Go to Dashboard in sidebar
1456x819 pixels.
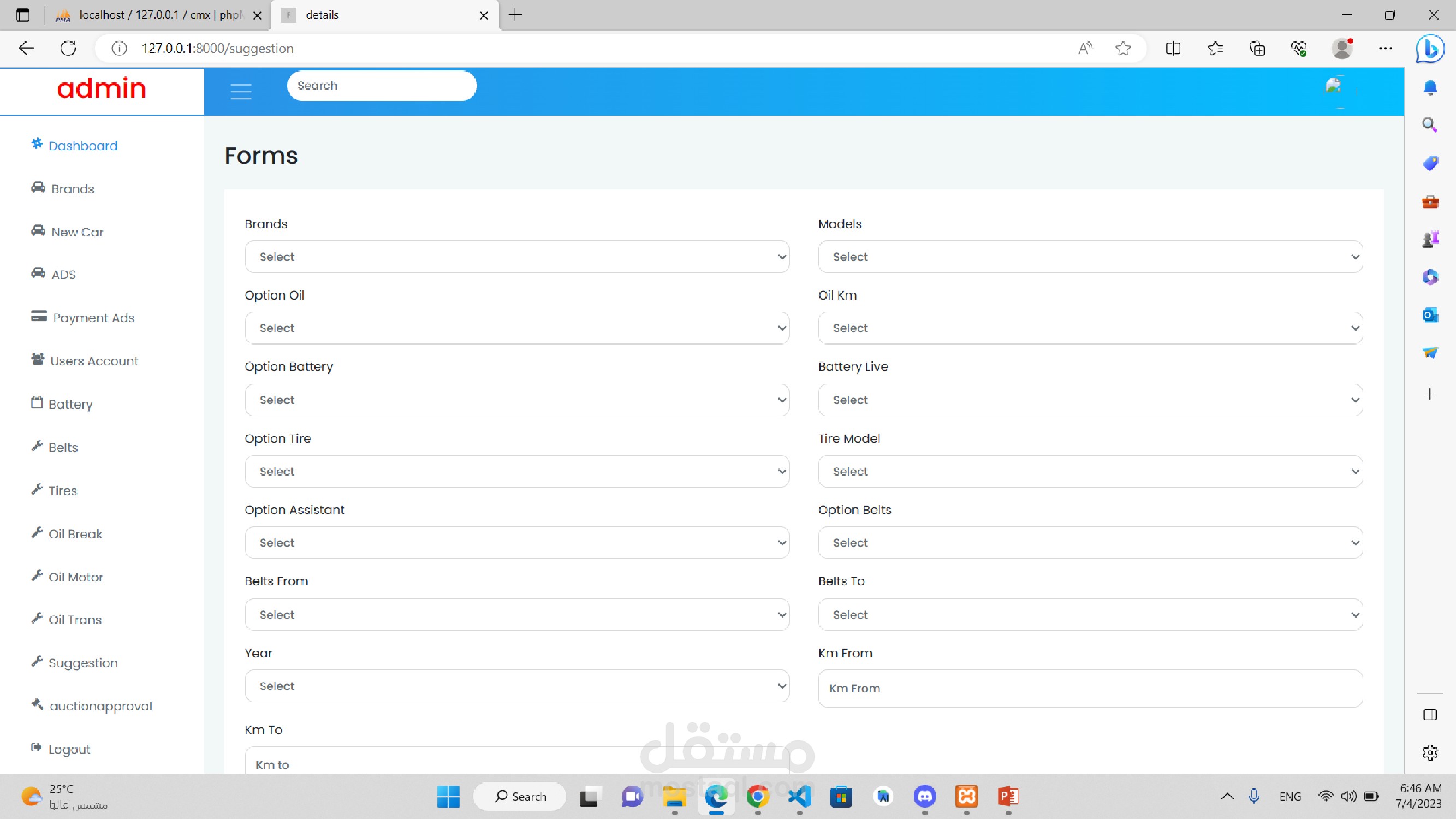(x=82, y=146)
